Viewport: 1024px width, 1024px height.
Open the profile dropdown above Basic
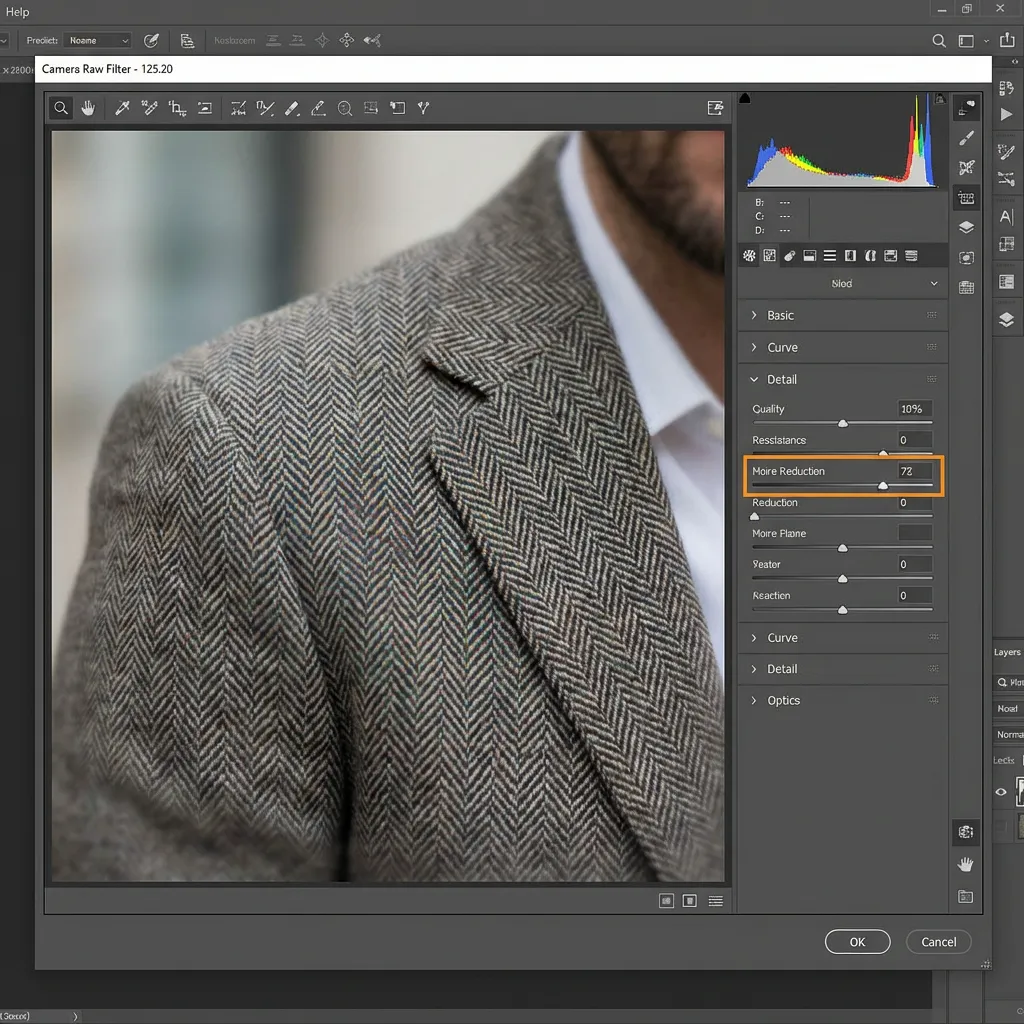843,284
